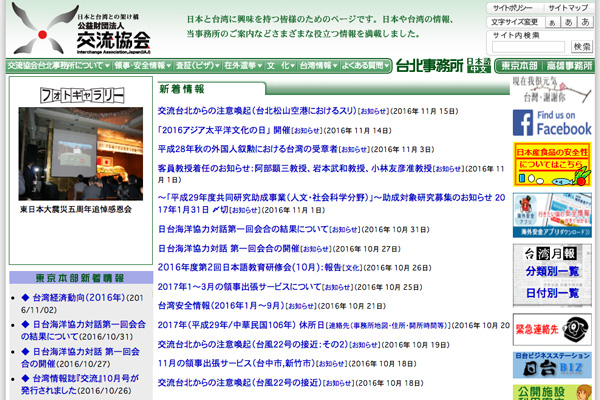Expand the 在外選挙 menu
Screen dimensions: 600x400
coord(243,66)
